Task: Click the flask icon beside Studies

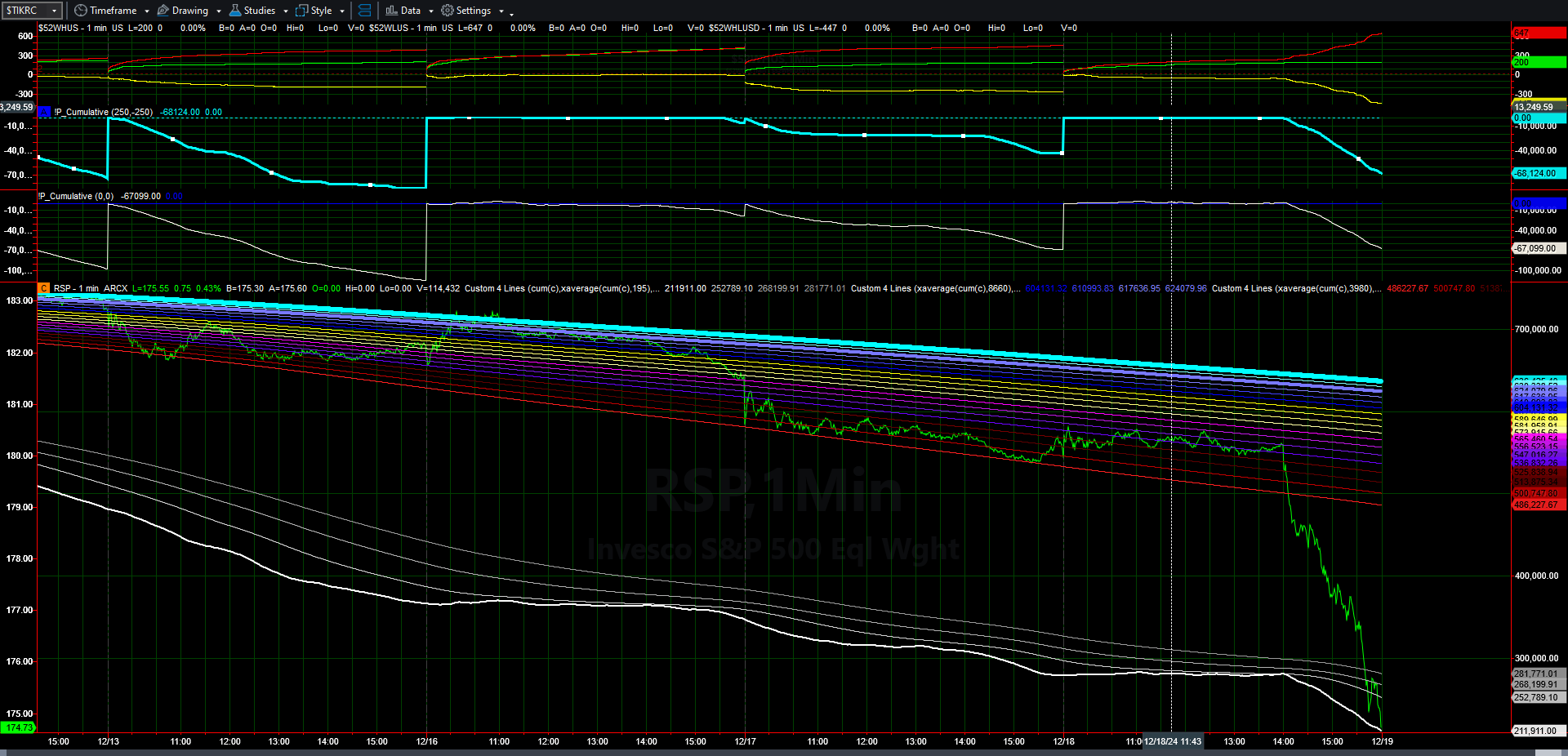Action: (235, 11)
